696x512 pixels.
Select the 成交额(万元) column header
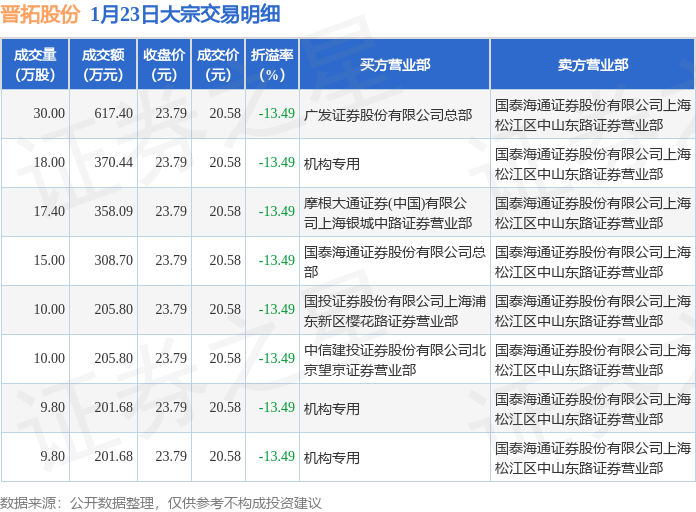point(103,65)
